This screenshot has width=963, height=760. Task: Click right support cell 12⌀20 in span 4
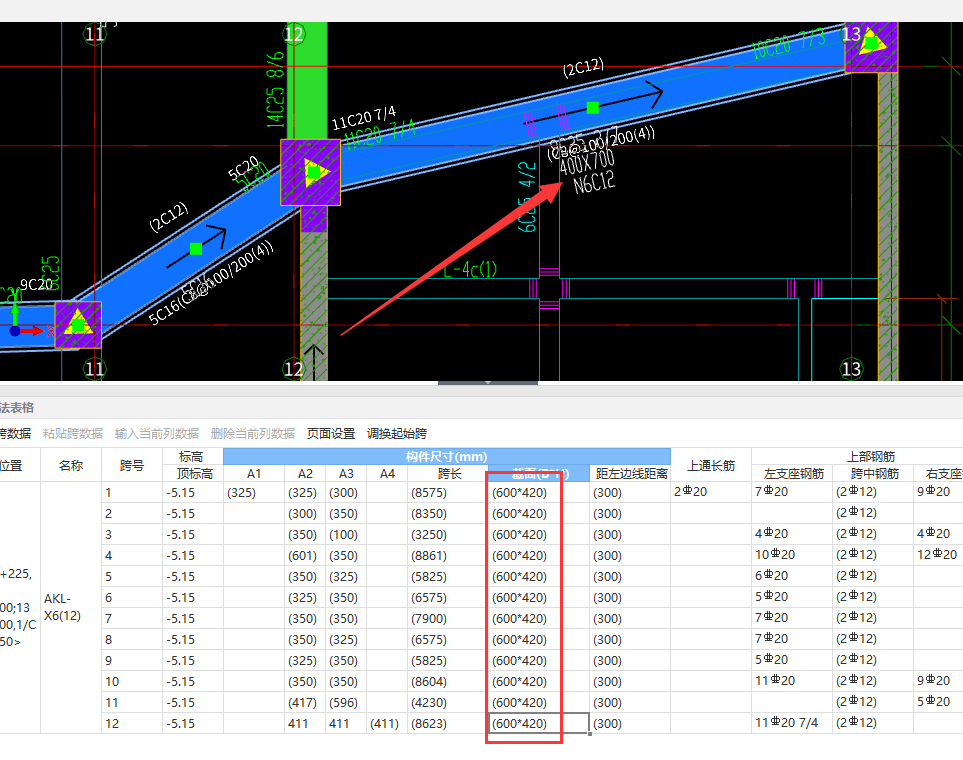937,554
